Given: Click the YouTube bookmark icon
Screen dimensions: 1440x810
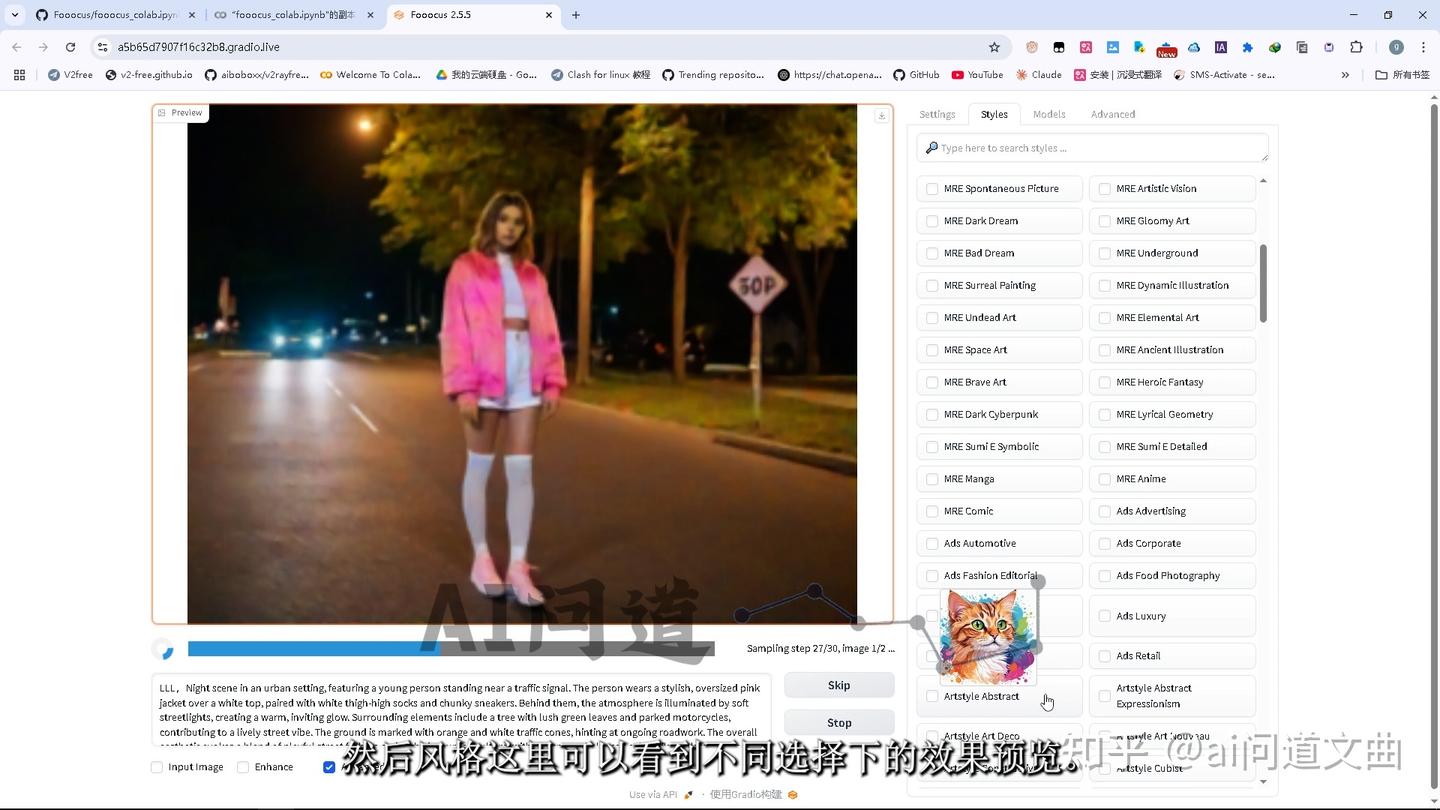Looking at the screenshot, I should [957, 74].
